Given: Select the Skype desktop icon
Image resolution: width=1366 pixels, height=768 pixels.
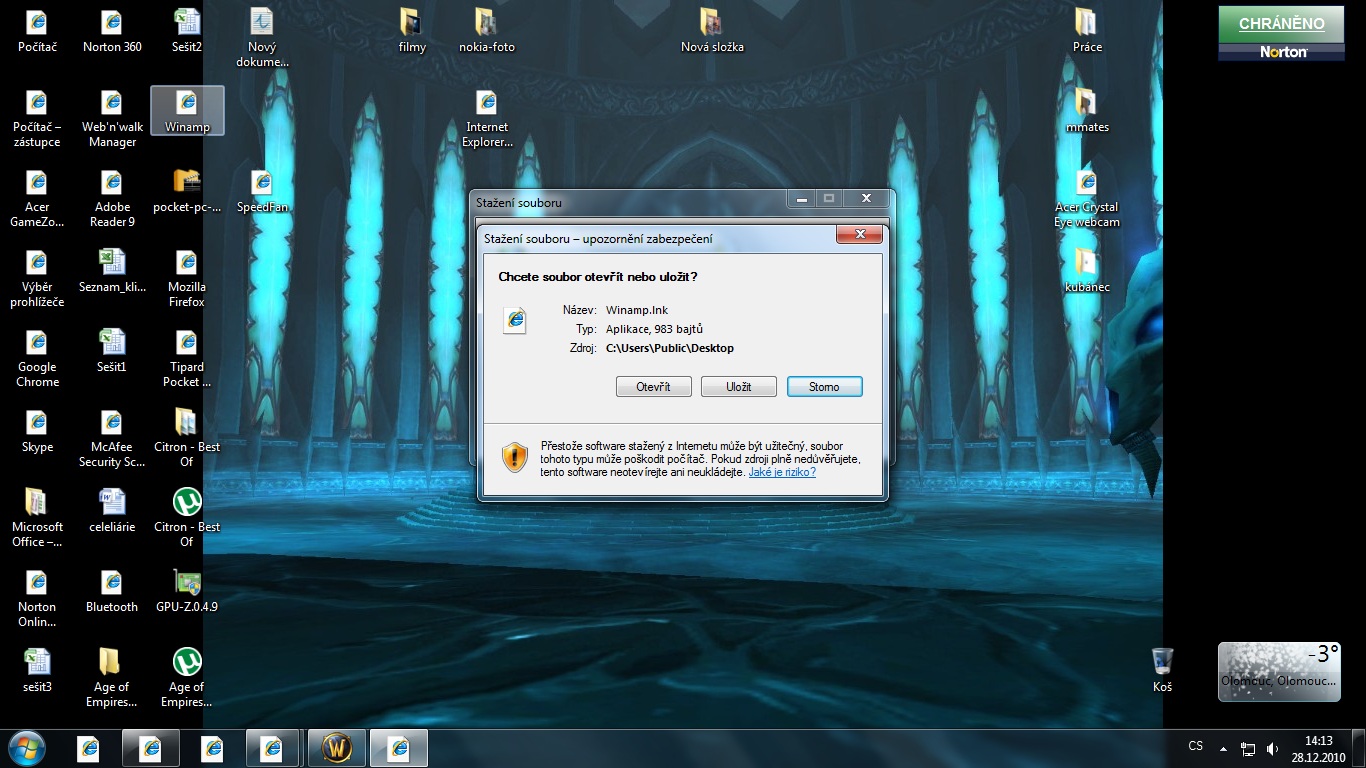Looking at the screenshot, I should (37, 430).
